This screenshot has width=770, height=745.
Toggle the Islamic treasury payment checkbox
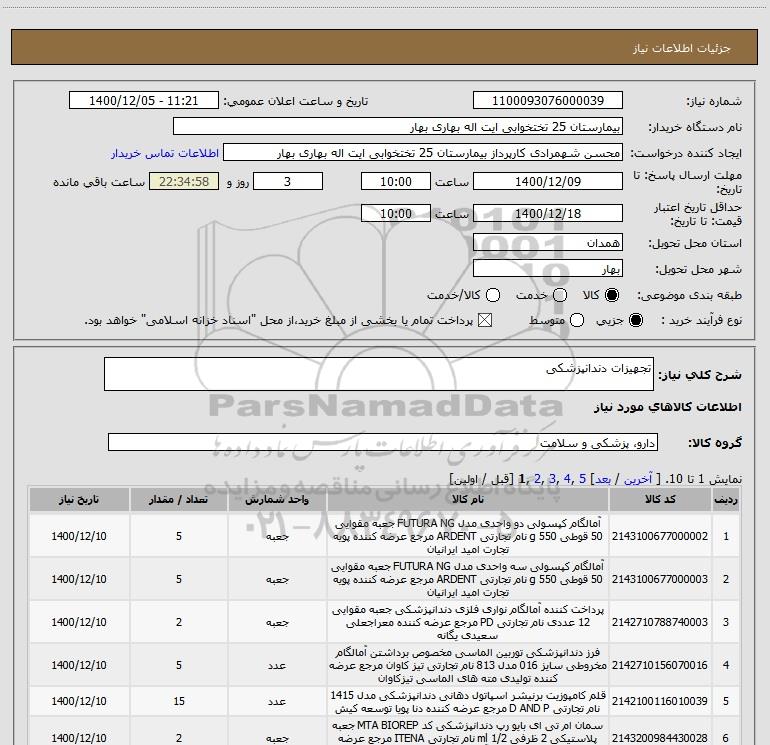tap(485, 320)
